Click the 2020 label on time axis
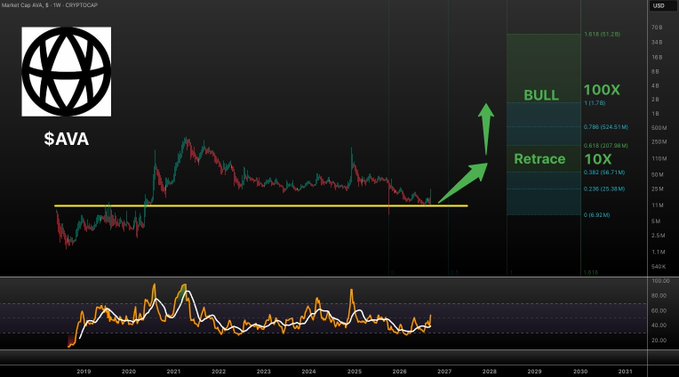The width and height of the screenshot is (679, 377). click(x=129, y=371)
